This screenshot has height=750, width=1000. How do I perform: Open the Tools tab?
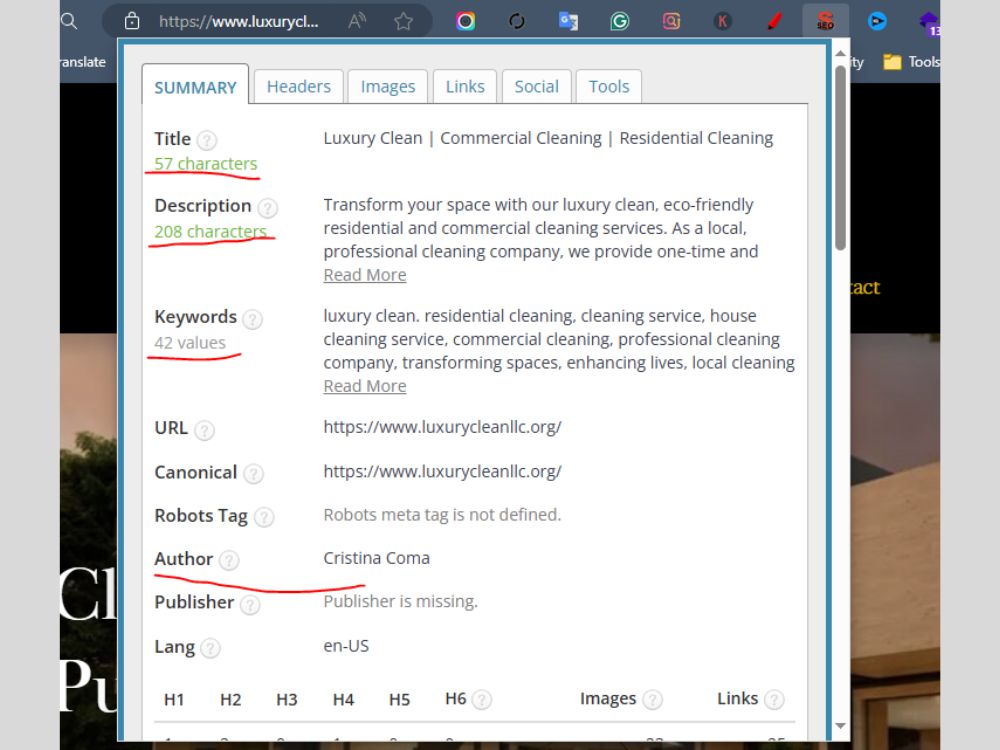click(x=608, y=86)
